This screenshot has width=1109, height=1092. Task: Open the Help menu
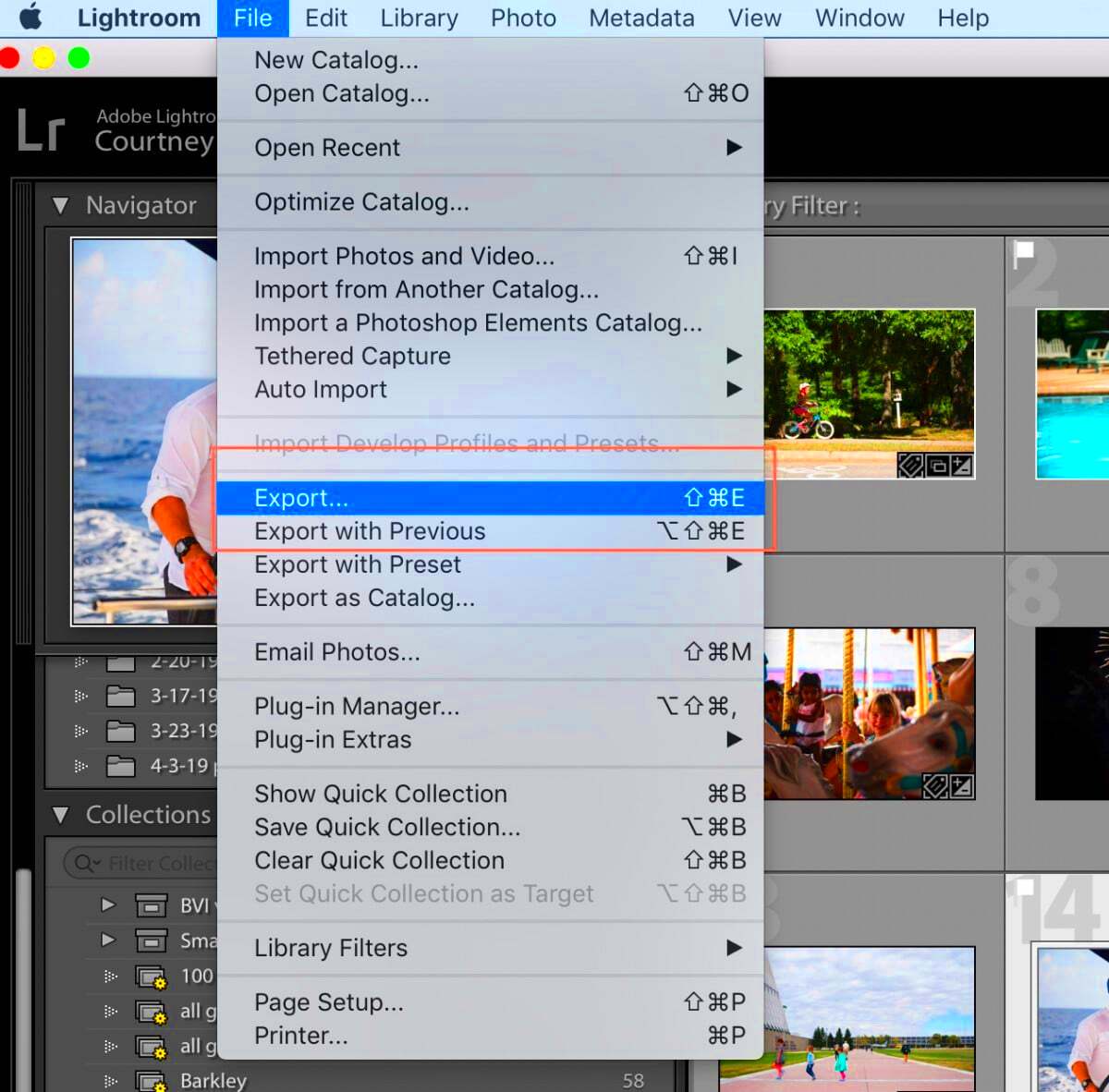point(963,18)
